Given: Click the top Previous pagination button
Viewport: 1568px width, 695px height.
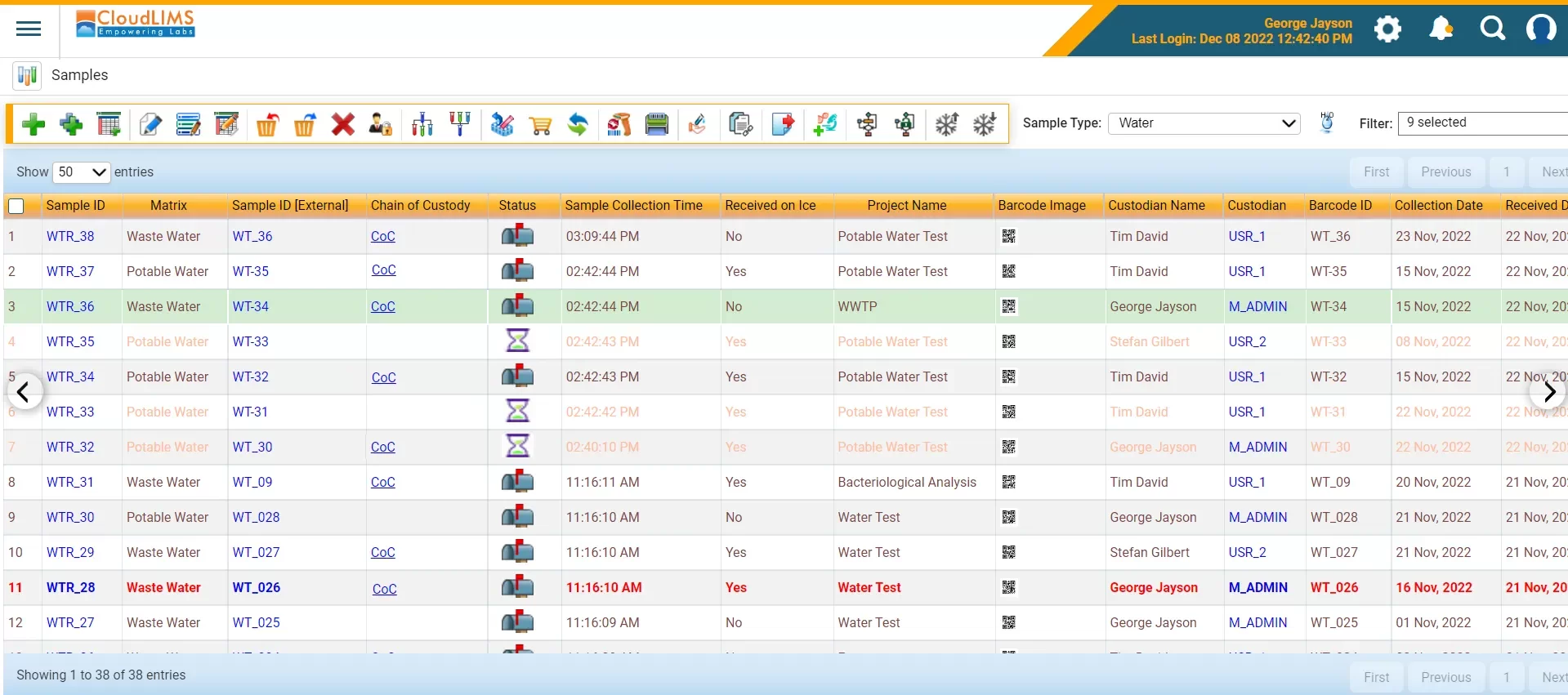Looking at the screenshot, I should [1445, 172].
